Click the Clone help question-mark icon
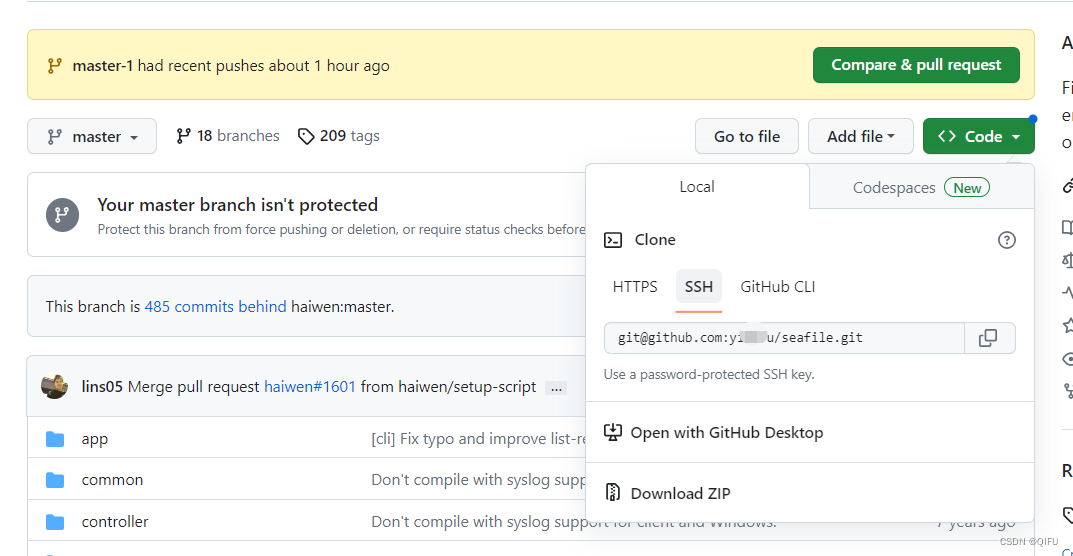 [x=1007, y=240]
